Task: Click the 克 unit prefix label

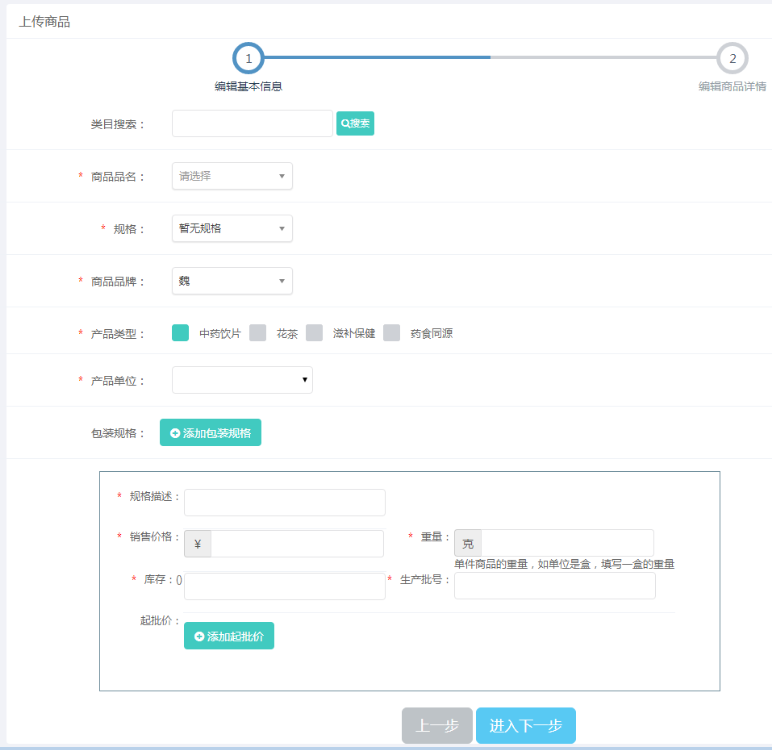Action: coord(468,543)
